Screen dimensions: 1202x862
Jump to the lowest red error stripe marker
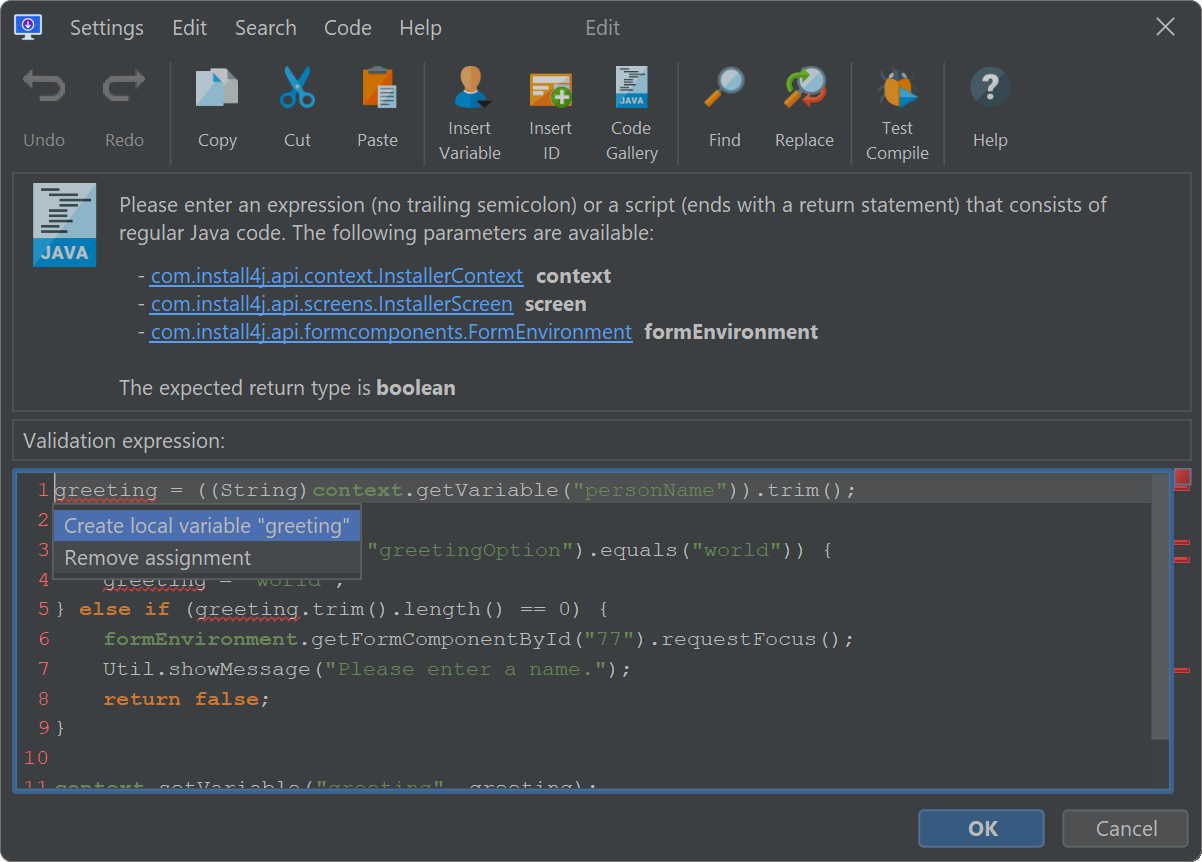click(x=1181, y=670)
